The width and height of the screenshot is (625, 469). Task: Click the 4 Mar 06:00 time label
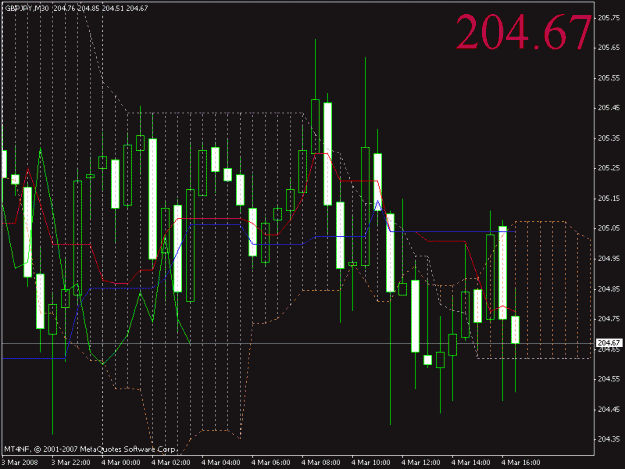click(271, 462)
